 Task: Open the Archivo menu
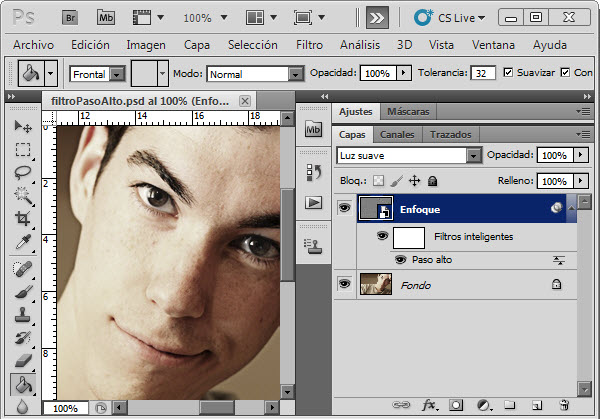33,45
